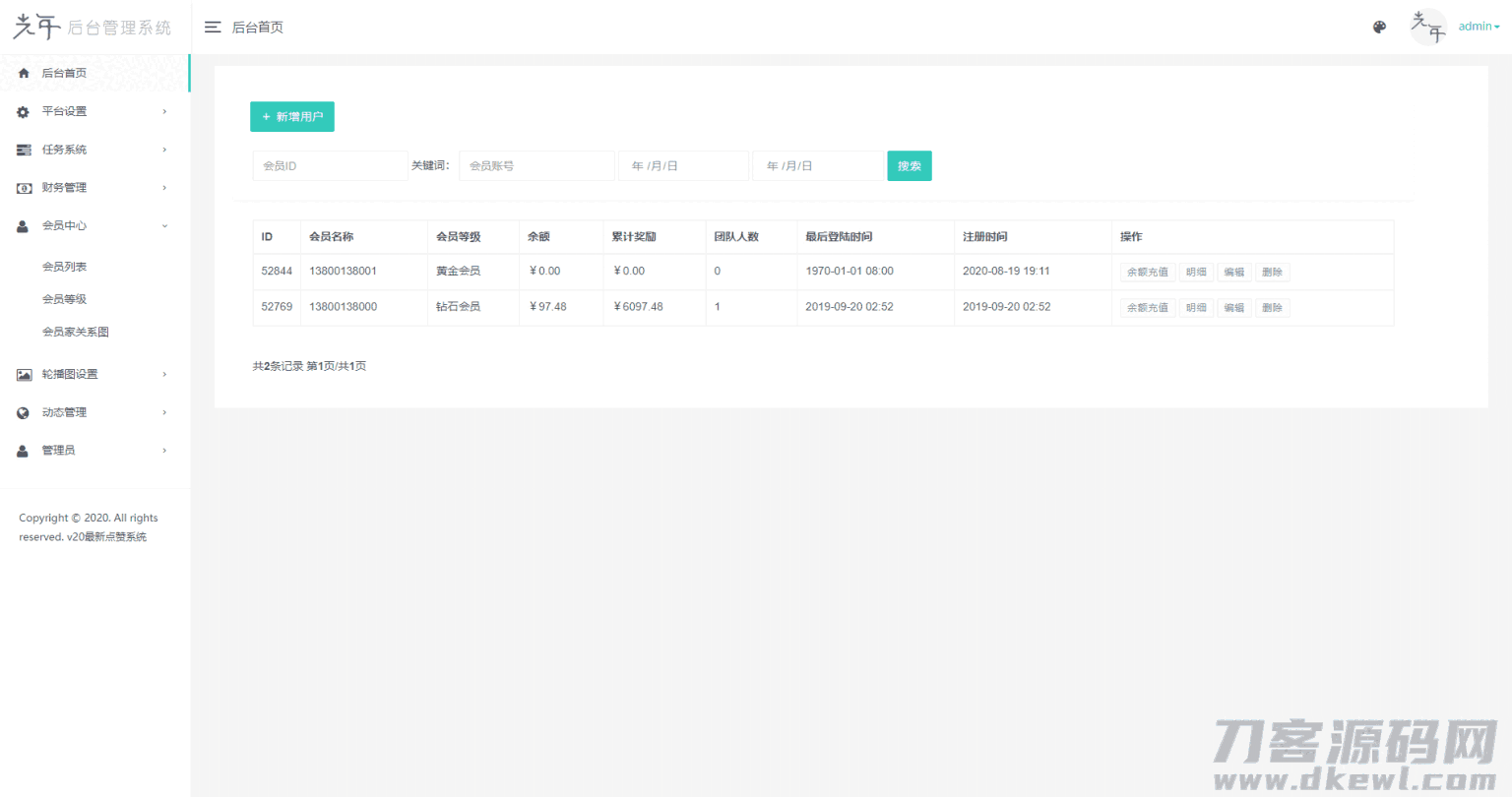Select 会员等级 submenu item

point(64,299)
